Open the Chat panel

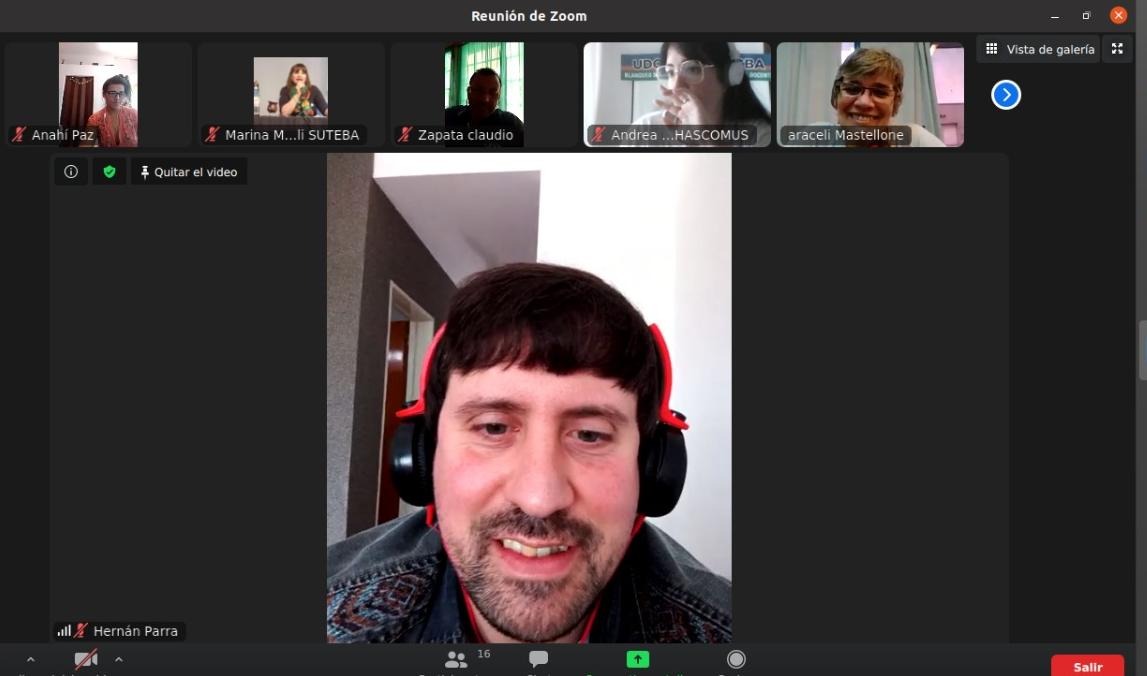tap(538, 659)
